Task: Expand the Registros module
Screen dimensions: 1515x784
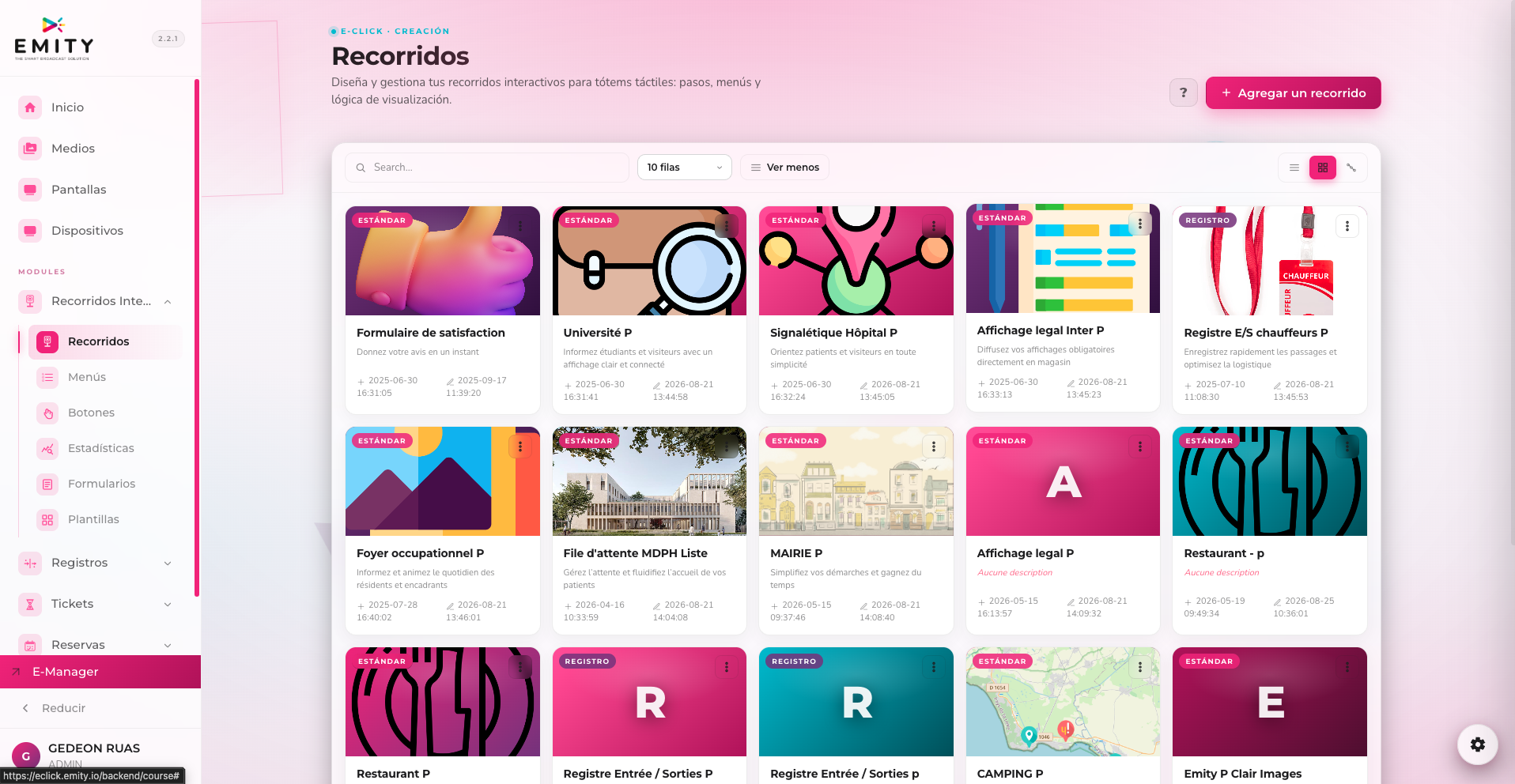Action: point(168,563)
